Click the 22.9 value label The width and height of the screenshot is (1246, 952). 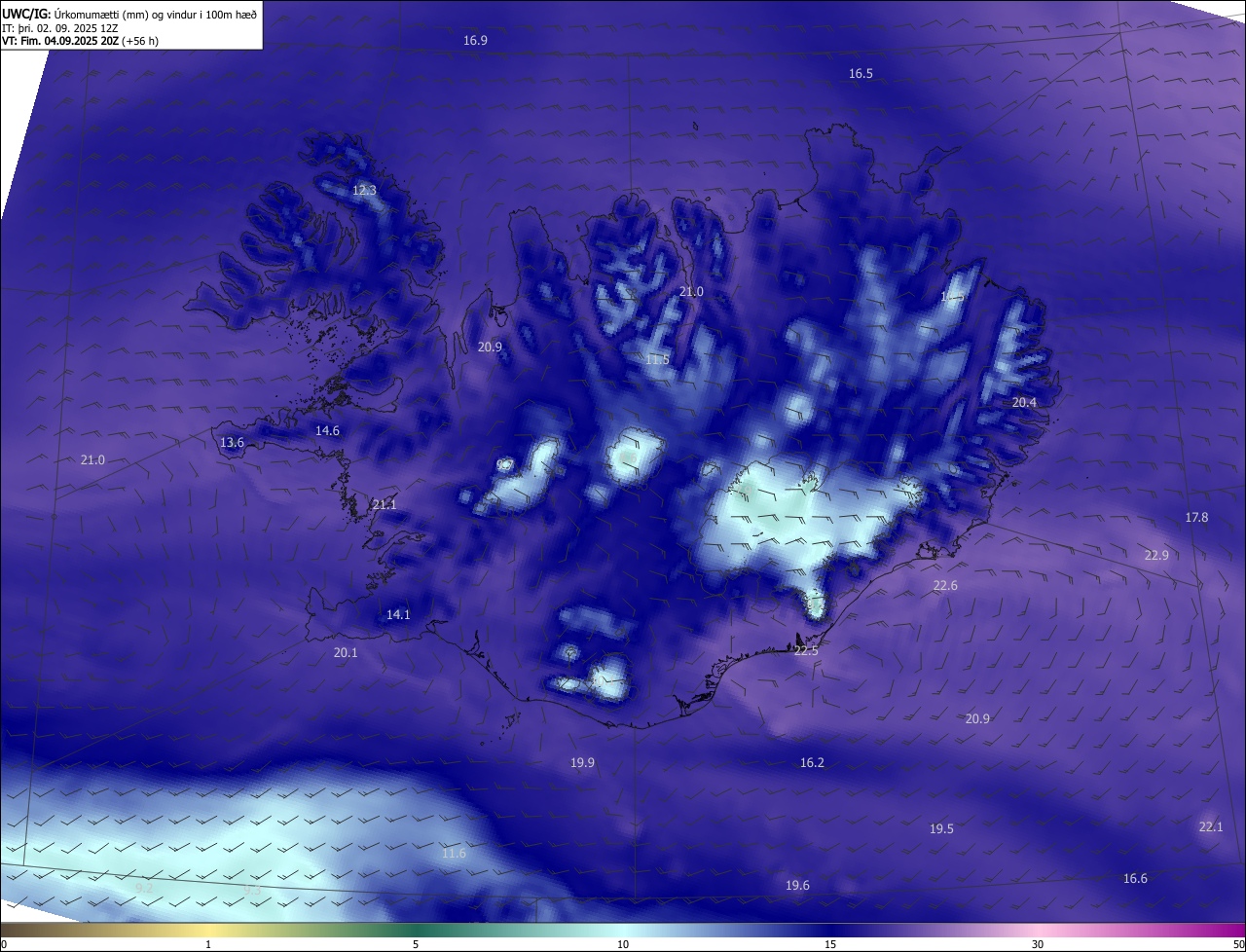[x=1156, y=556]
